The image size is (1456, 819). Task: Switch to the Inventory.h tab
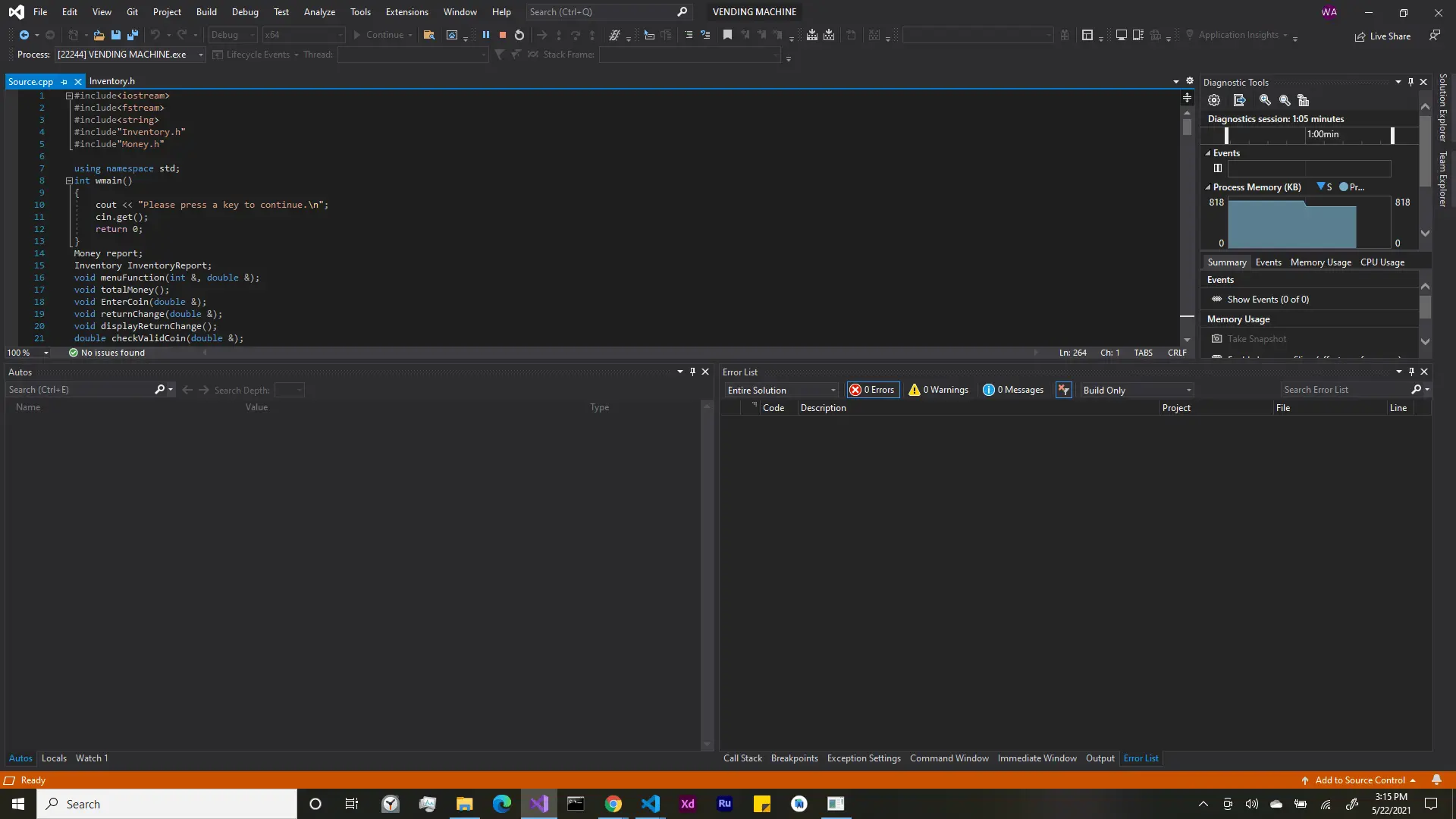pyautogui.click(x=111, y=81)
